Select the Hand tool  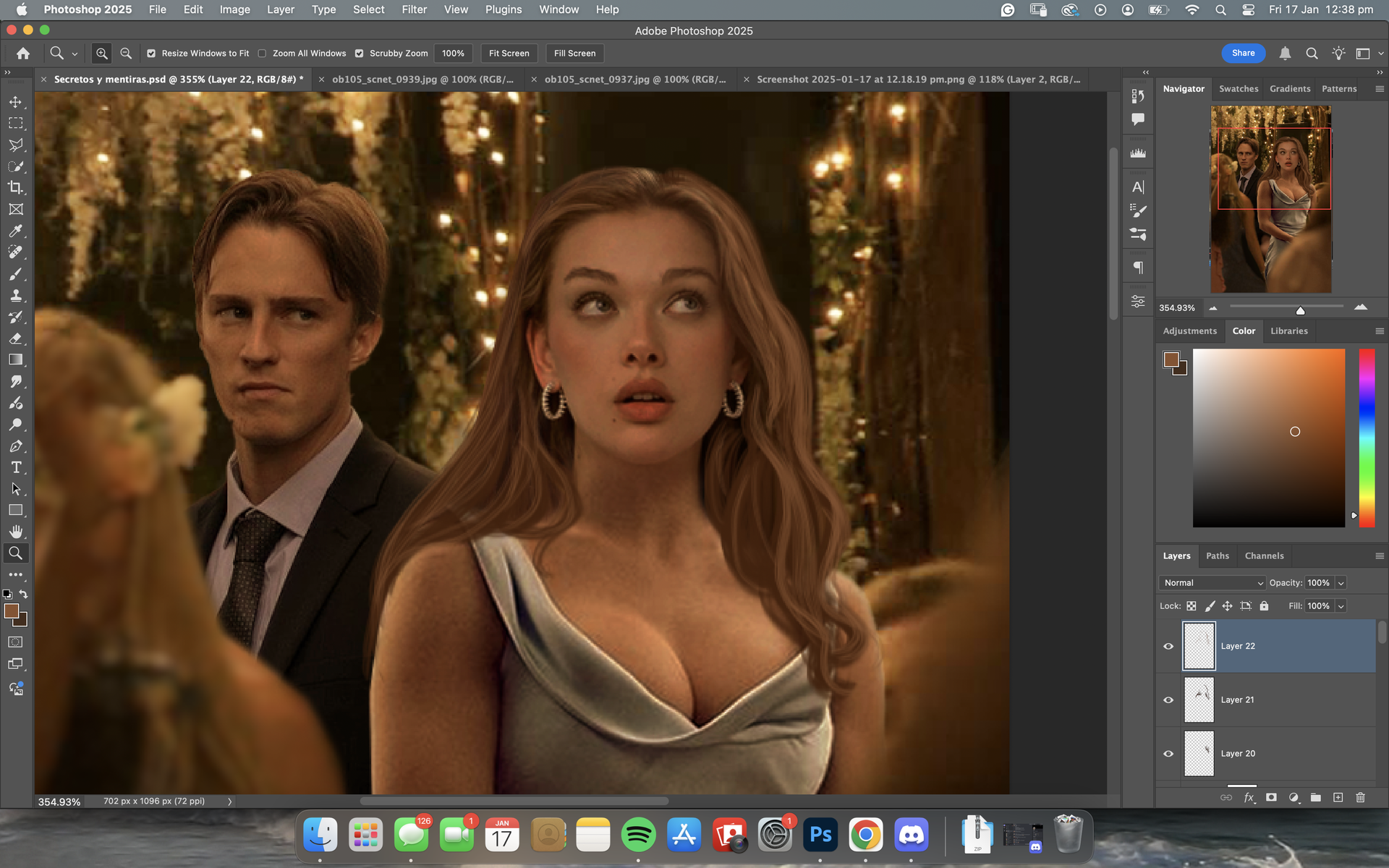point(15,532)
